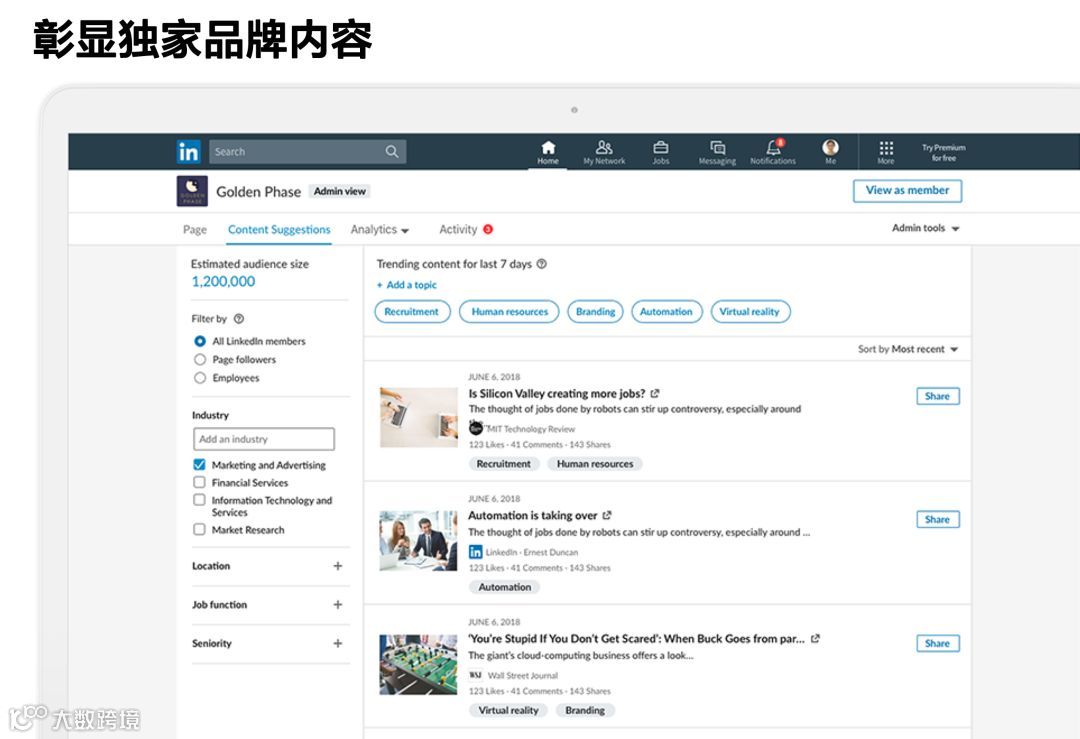Viewport: 1080px width, 739px height.
Task: Open external link icon for Silicon Valley article
Action: 655,394
